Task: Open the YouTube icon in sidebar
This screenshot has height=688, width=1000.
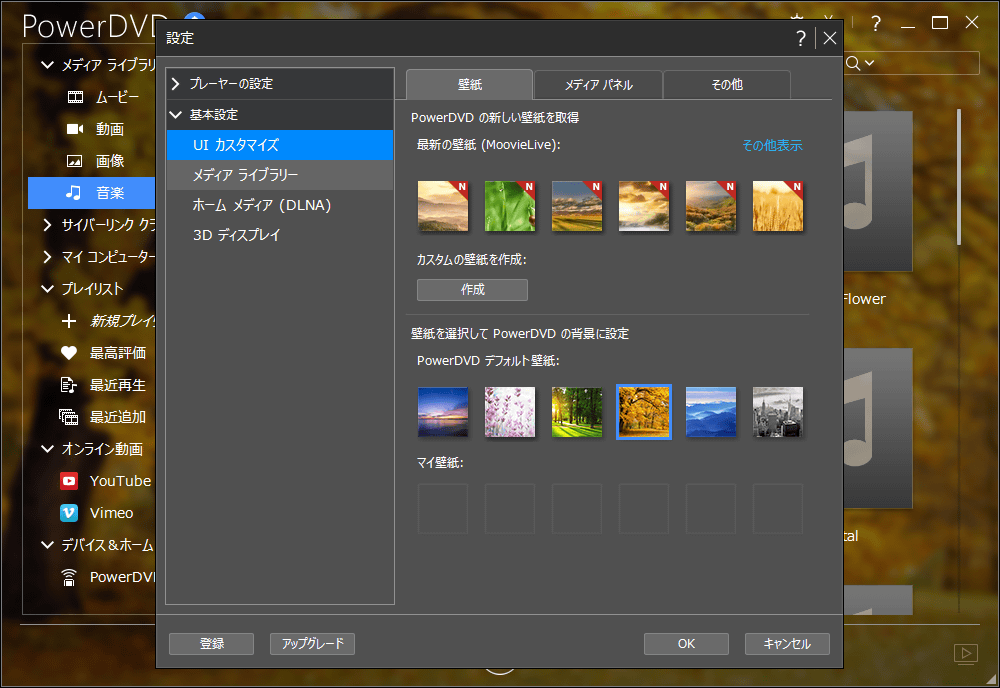Action: pyautogui.click(x=69, y=481)
